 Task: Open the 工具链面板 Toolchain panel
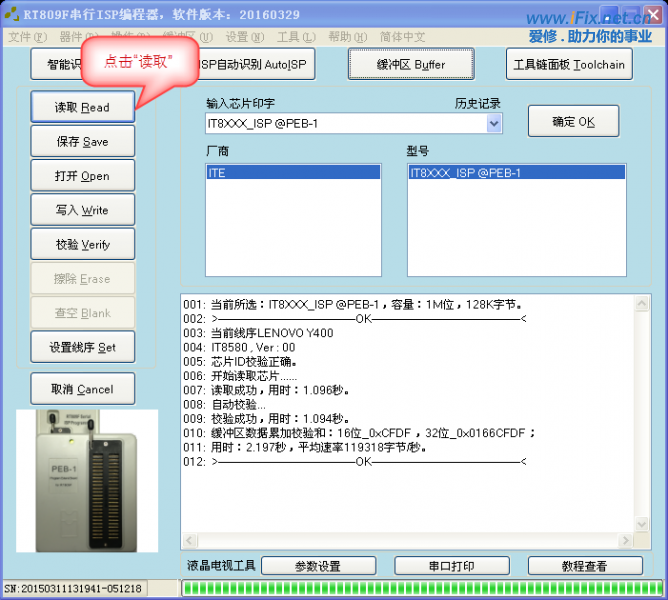pyautogui.click(x=568, y=64)
